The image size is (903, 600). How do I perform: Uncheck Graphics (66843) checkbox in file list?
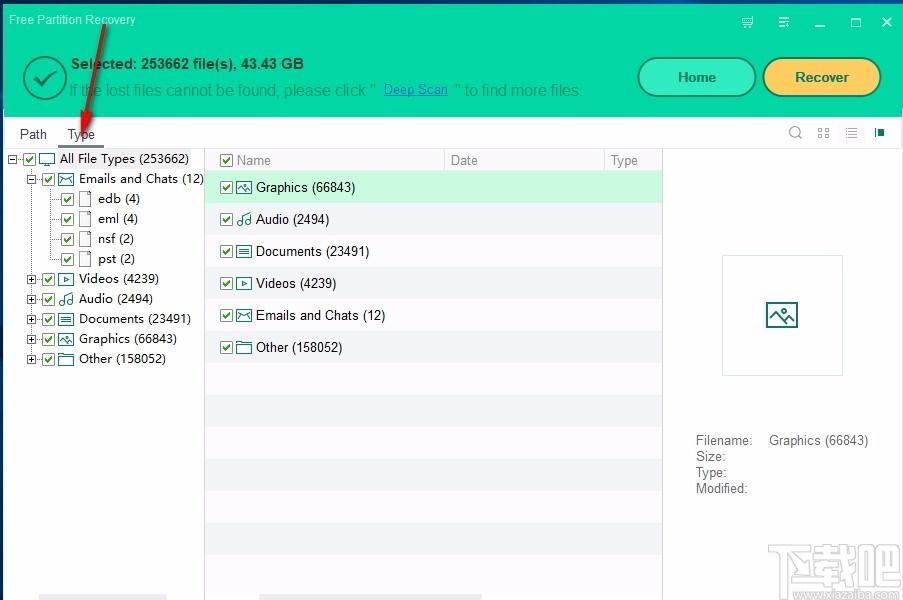click(226, 187)
